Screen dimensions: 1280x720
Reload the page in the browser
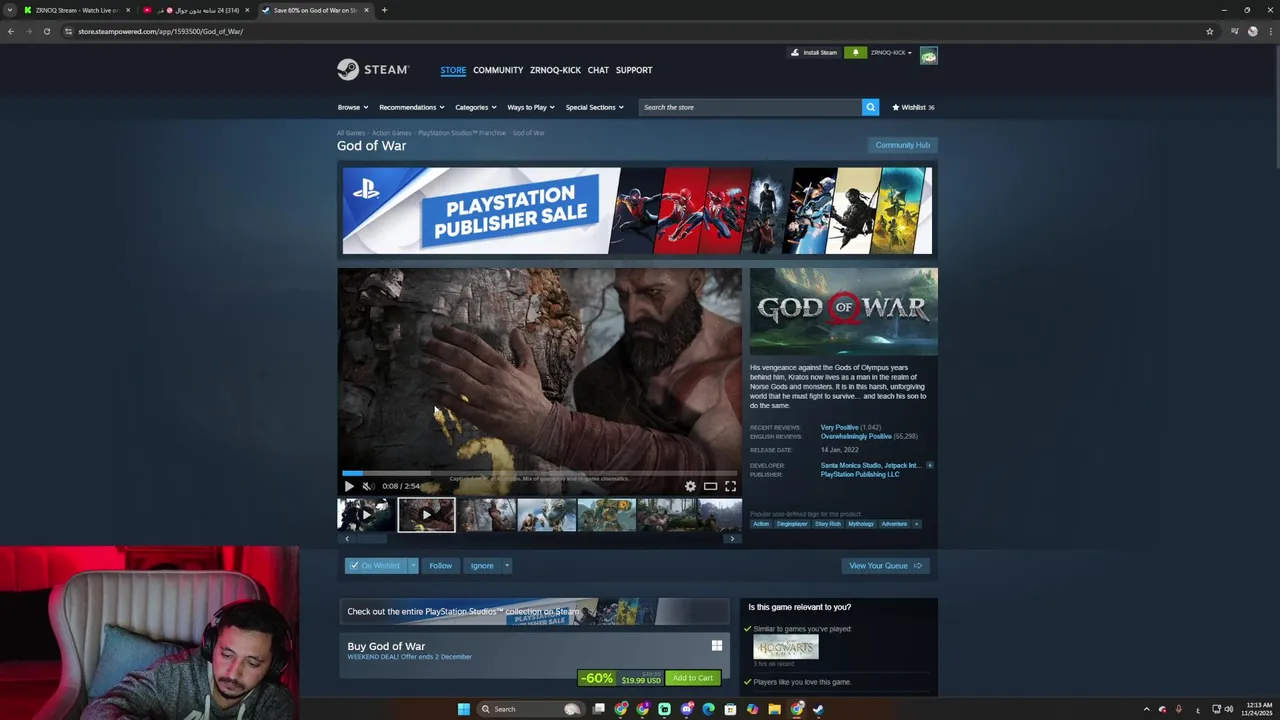pyautogui.click(x=46, y=31)
